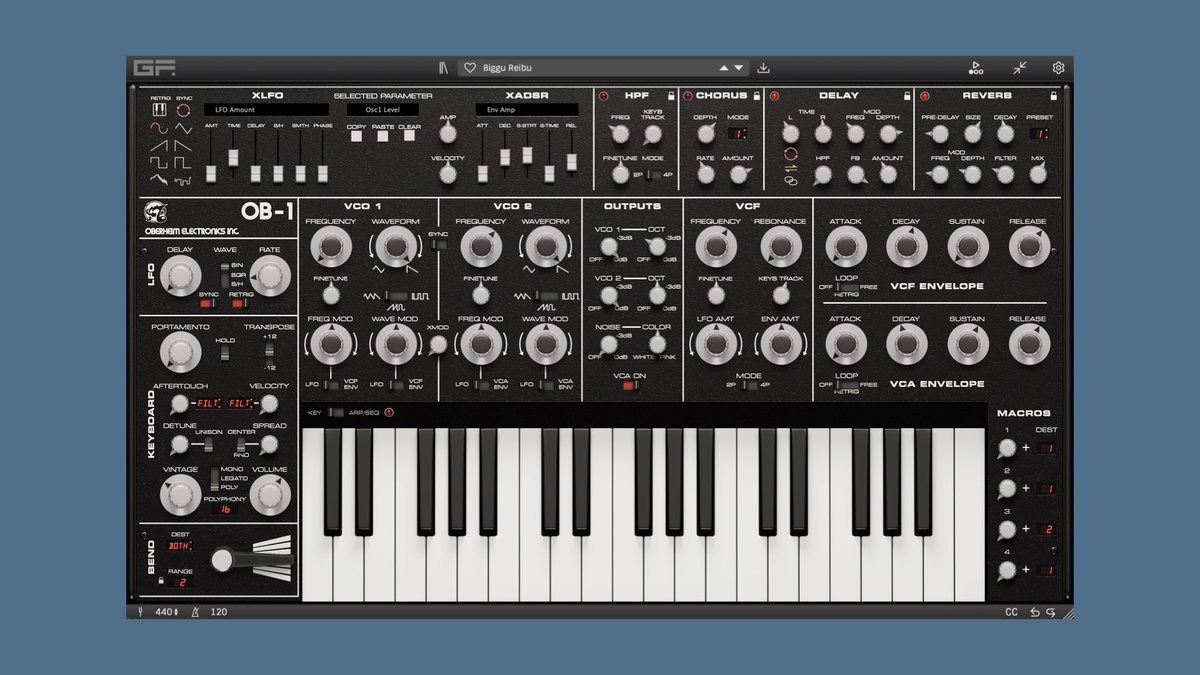Click the Biggu Reibu preset name
Screen dimensions: 1200x675
508,69
